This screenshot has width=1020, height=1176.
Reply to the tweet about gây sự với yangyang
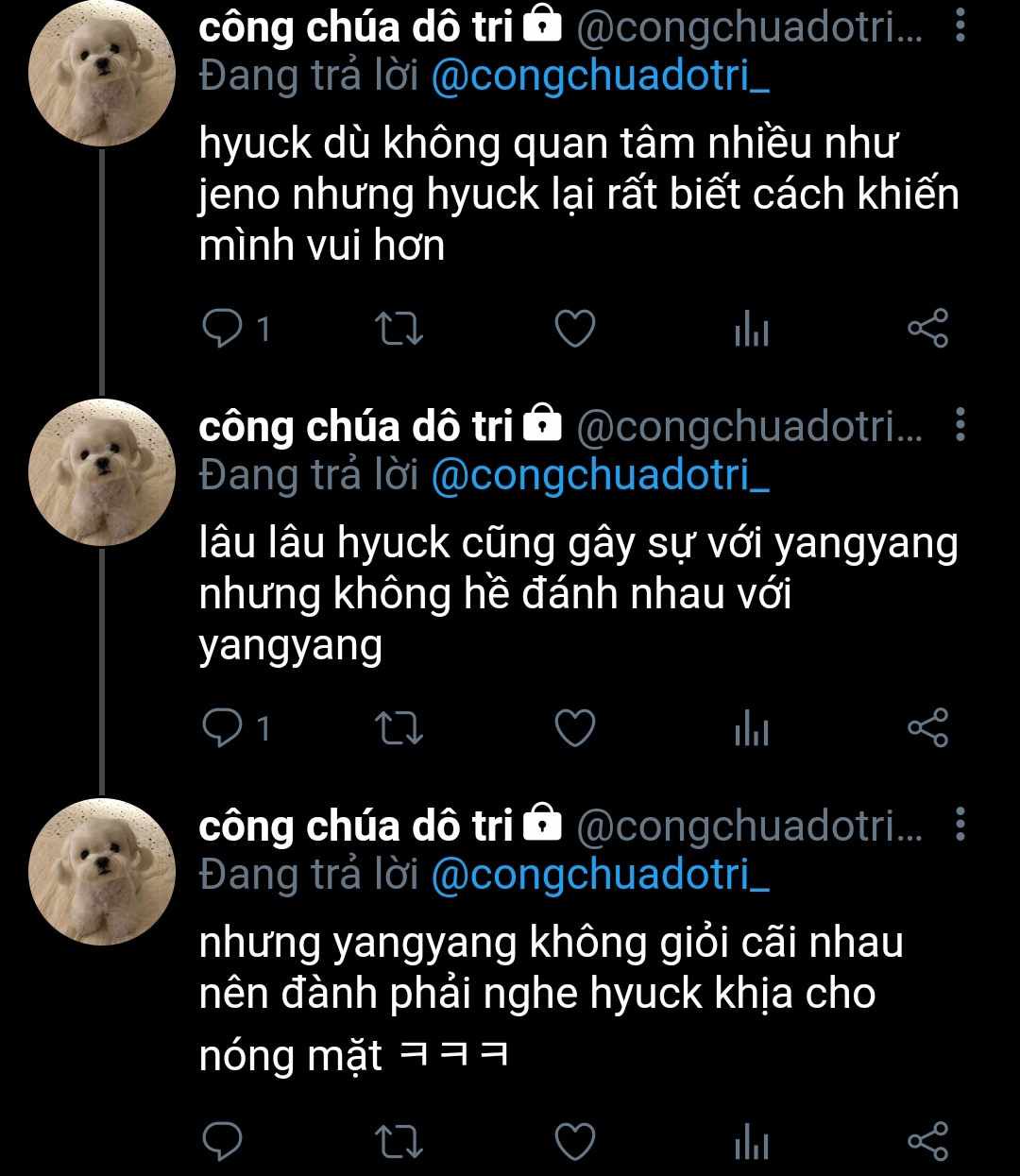point(223,727)
